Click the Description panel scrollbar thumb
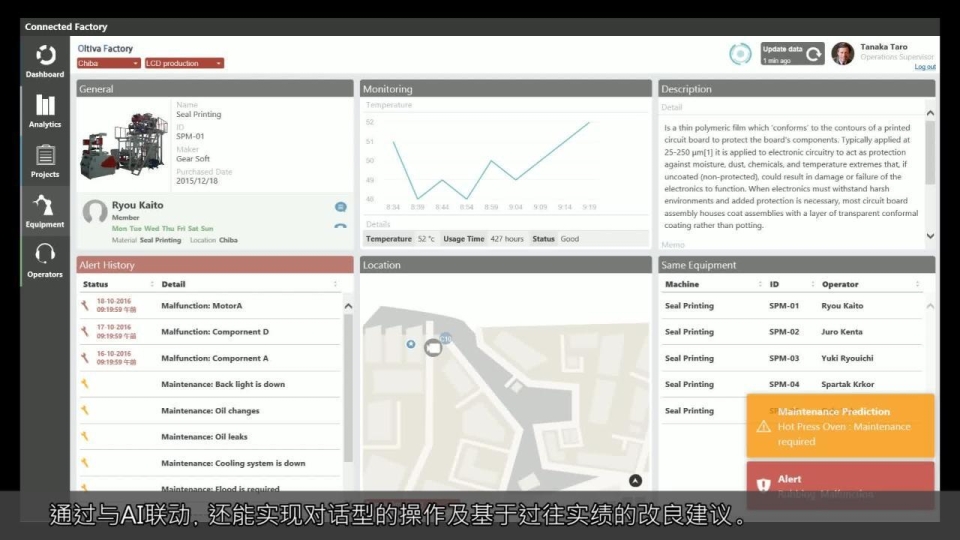The width and height of the screenshot is (960, 540). click(930, 152)
